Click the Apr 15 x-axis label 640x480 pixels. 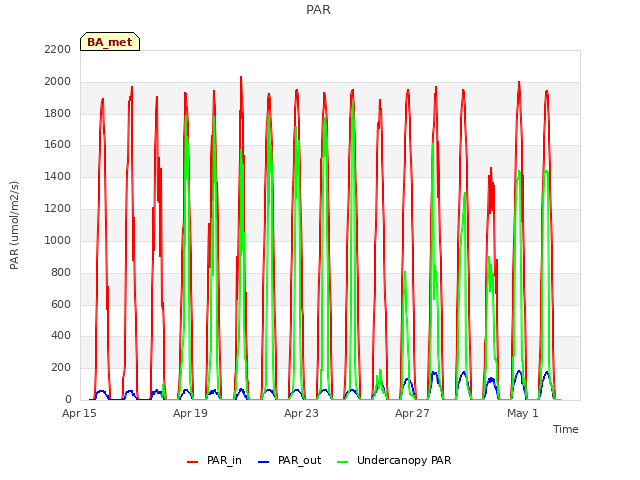(79, 413)
